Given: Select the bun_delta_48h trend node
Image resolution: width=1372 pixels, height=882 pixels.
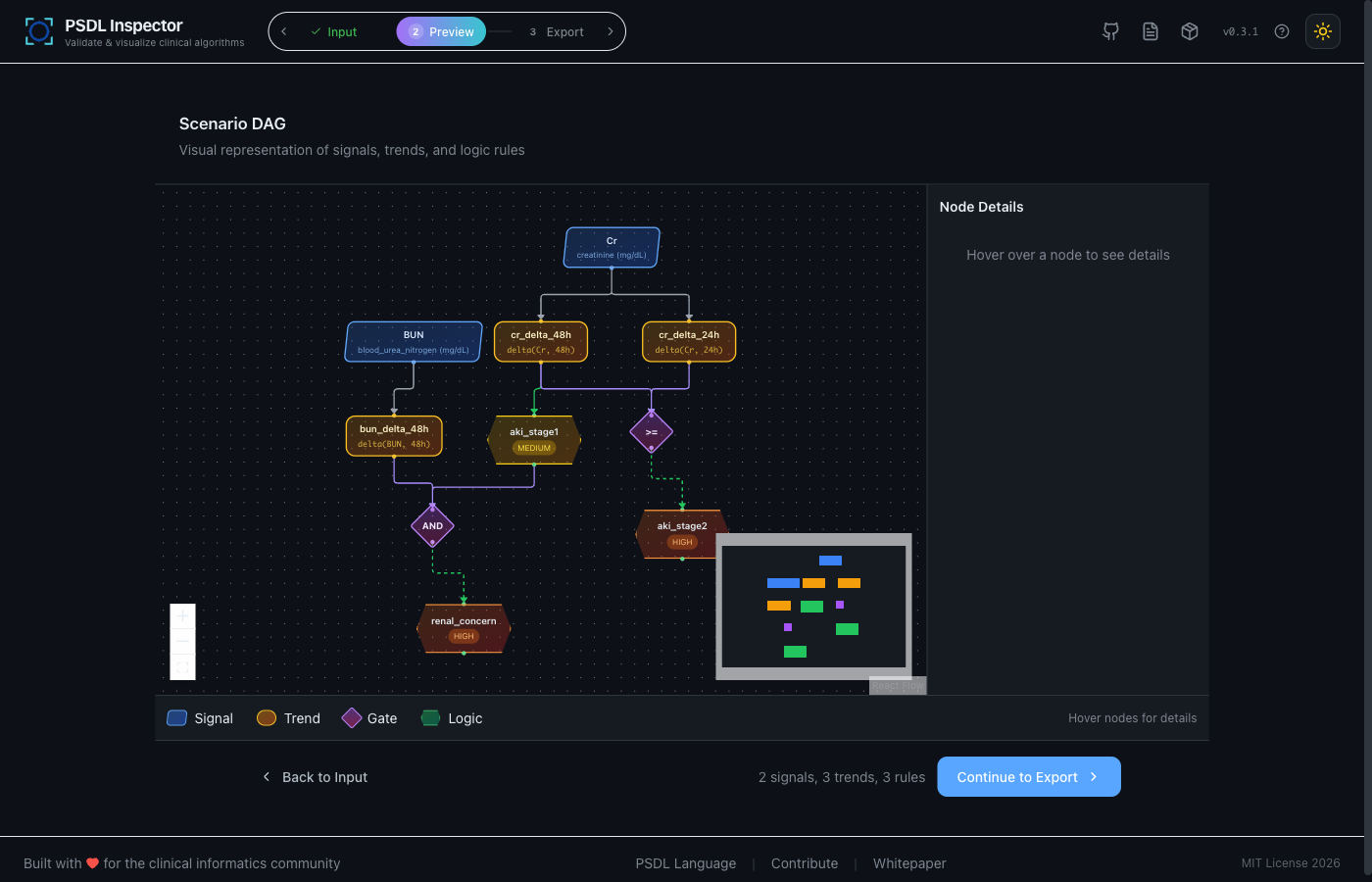Looking at the screenshot, I should (394, 436).
